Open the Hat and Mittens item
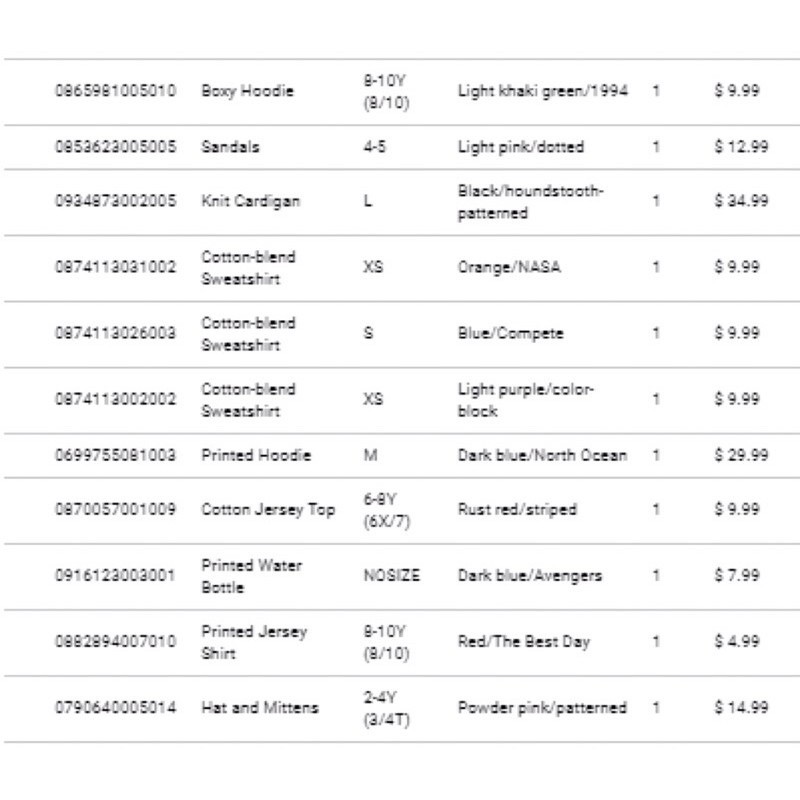Viewport: 800px width, 800px height. pos(260,708)
